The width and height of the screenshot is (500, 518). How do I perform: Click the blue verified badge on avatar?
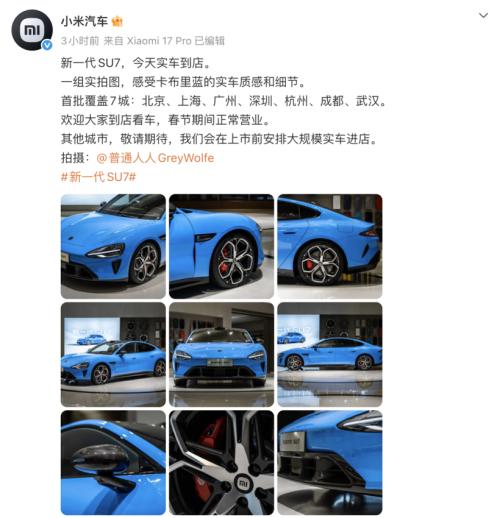(x=47, y=45)
